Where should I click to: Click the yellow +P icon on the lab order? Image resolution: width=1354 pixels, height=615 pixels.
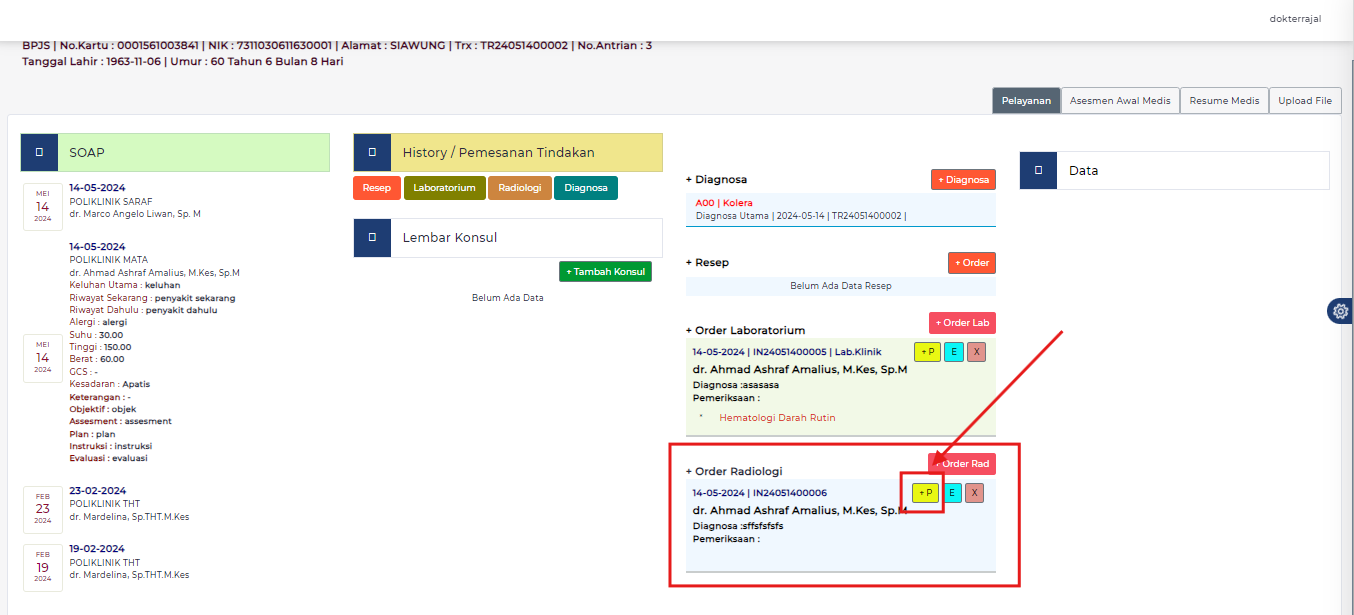point(926,352)
